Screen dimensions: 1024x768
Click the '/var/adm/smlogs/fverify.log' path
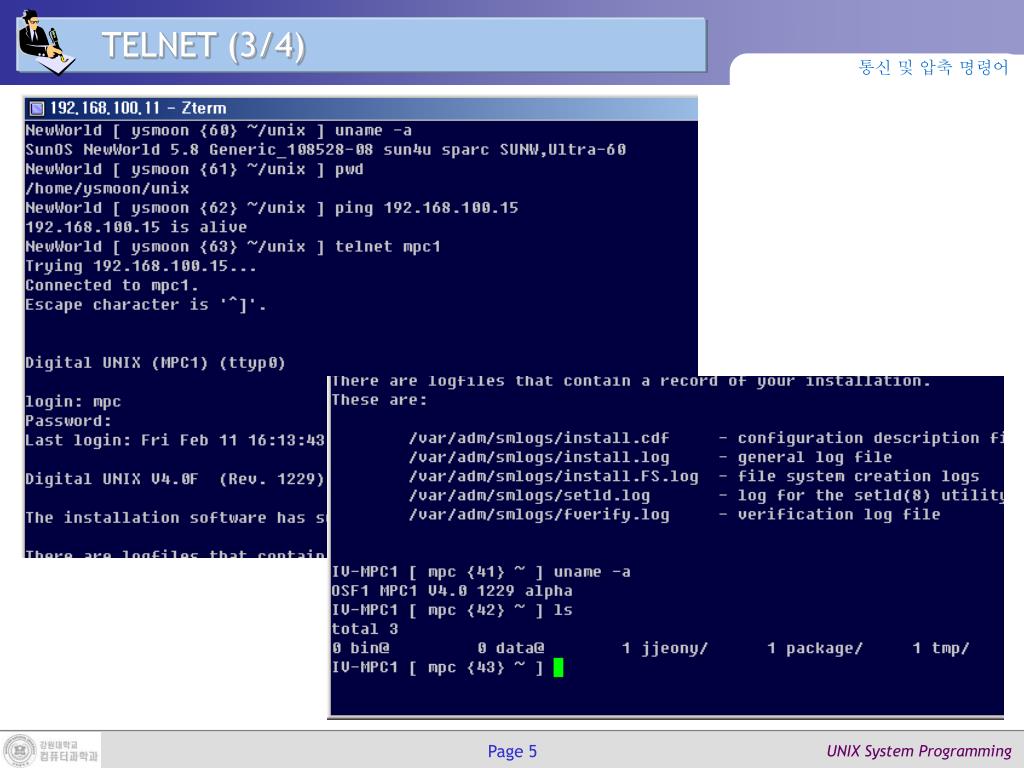click(539, 515)
